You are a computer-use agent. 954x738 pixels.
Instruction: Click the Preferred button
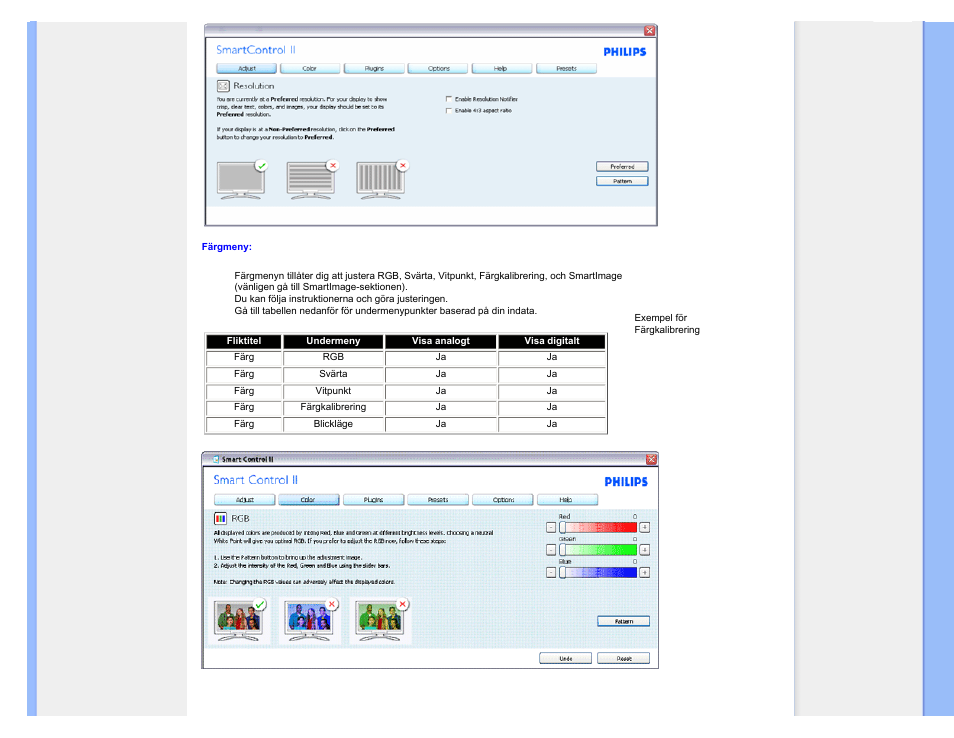622,167
